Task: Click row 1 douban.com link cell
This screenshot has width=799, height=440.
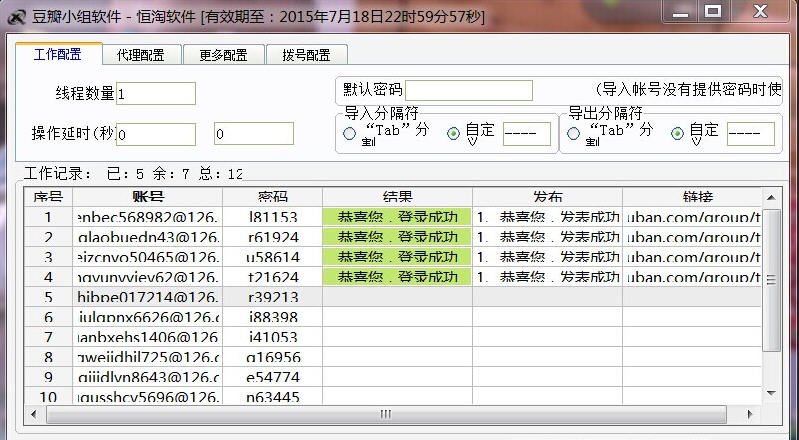Action: 692,217
